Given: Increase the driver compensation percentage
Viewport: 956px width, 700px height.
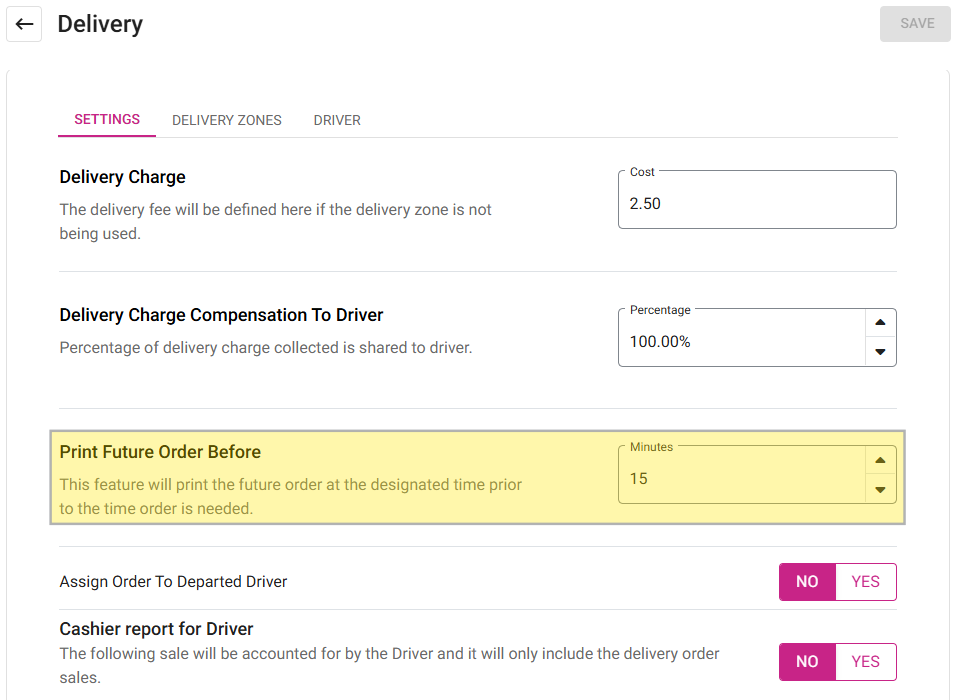Looking at the screenshot, I should point(880,323).
